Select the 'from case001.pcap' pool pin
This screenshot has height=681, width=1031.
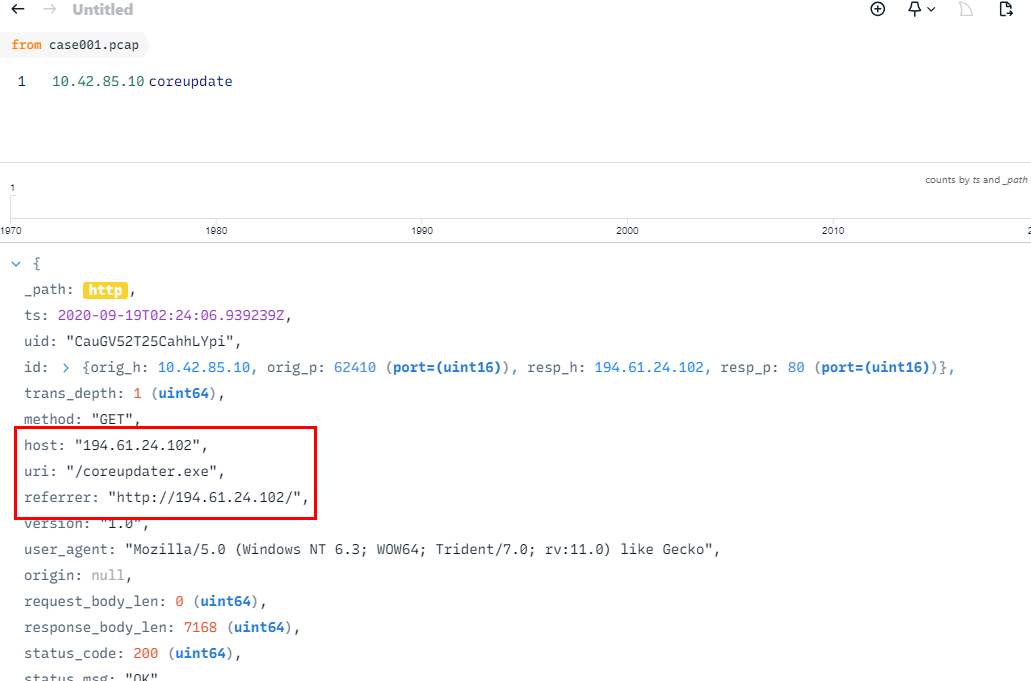(x=75, y=45)
